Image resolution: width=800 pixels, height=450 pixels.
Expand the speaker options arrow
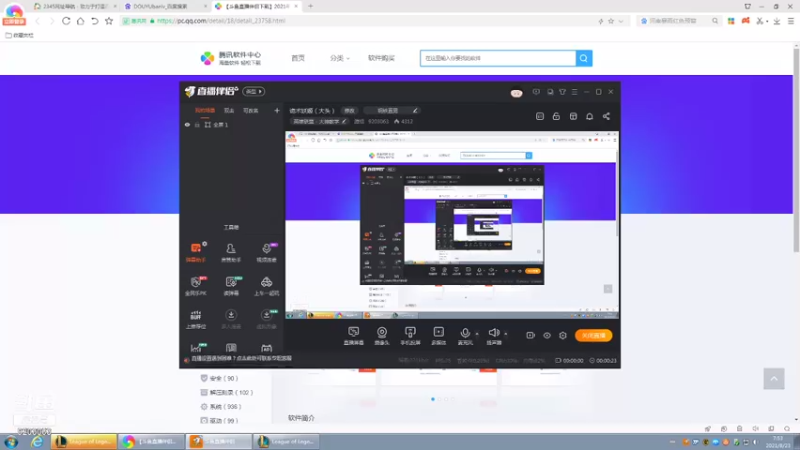click(506, 334)
